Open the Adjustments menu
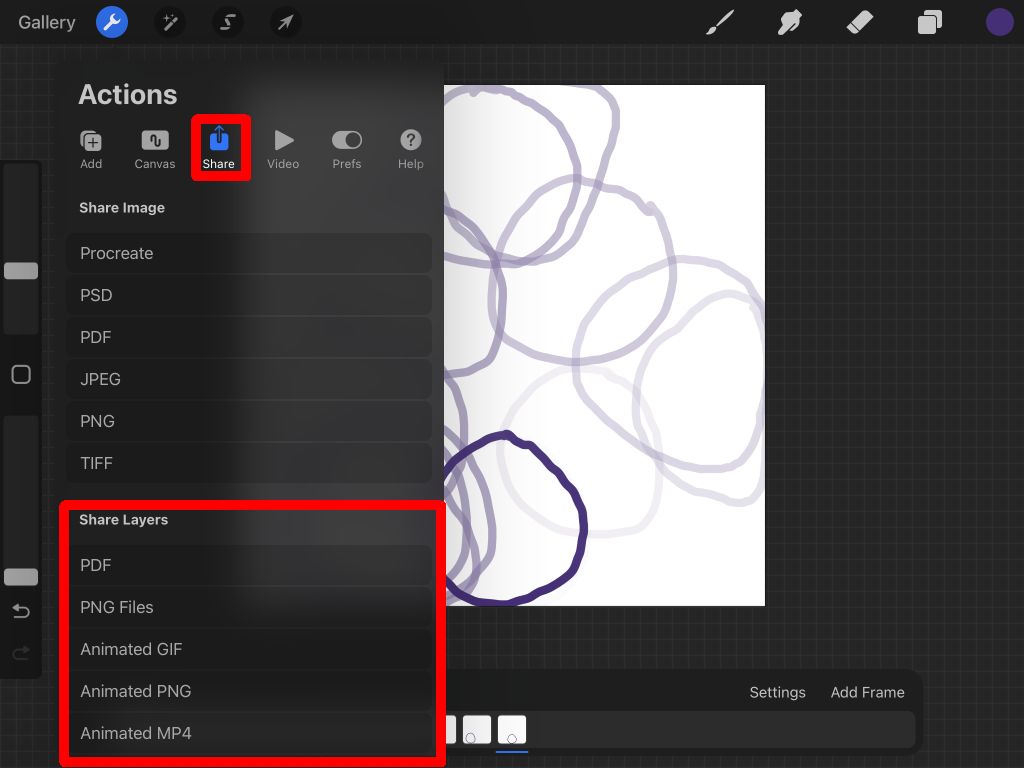 click(169, 22)
